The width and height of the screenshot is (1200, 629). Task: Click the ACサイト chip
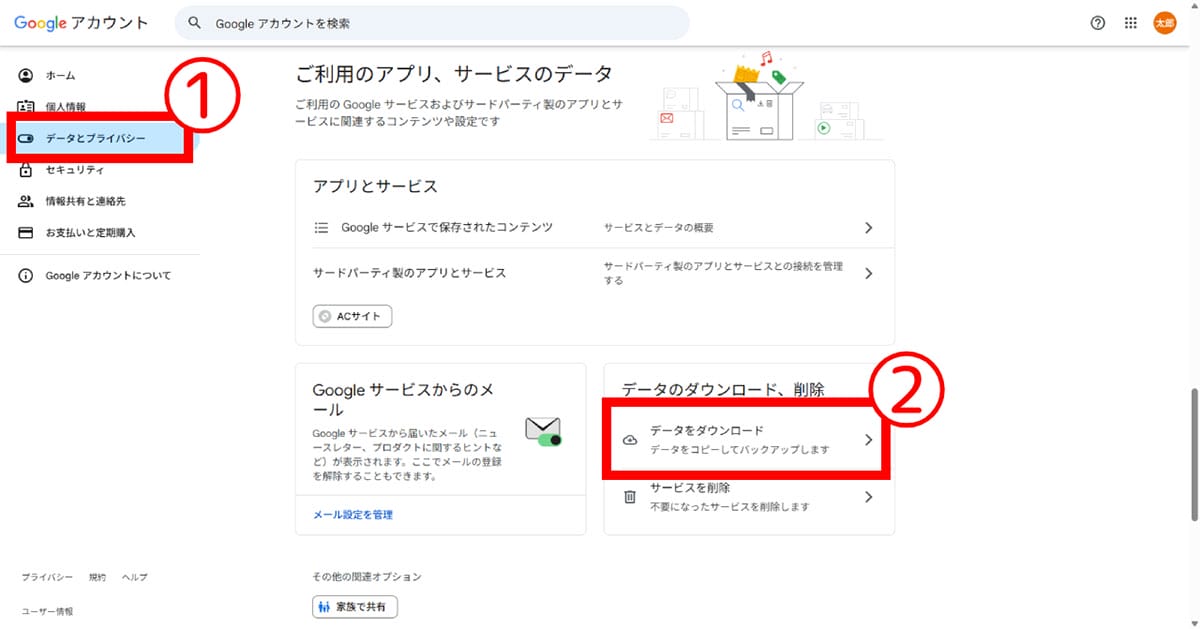point(353,316)
